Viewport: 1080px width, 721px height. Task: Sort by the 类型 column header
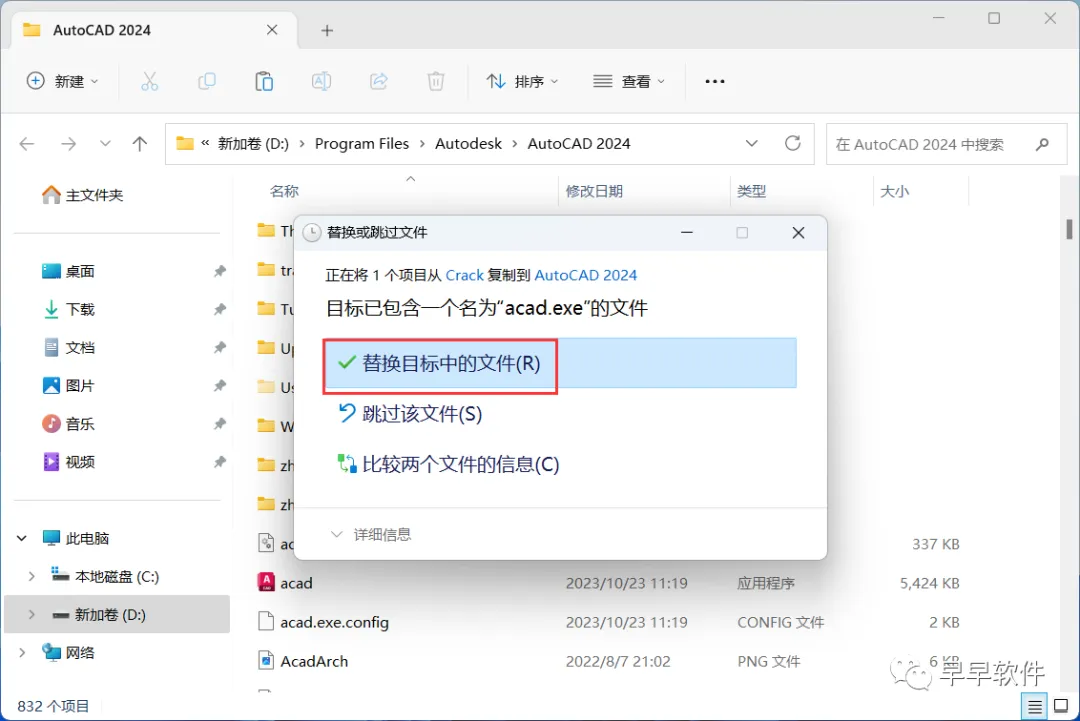point(751,191)
